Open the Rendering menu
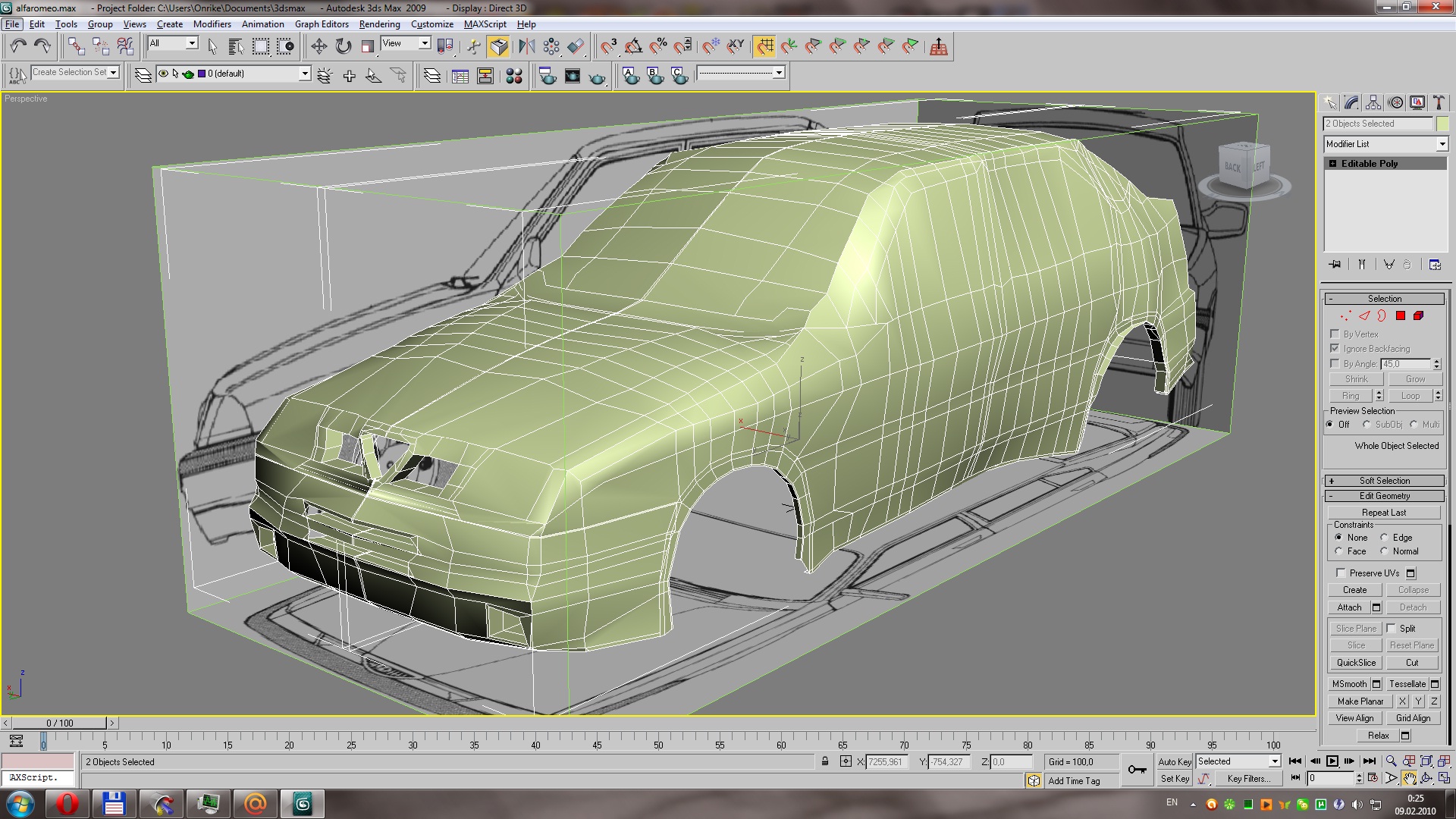Viewport: 1456px width, 819px height. coord(379,24)
